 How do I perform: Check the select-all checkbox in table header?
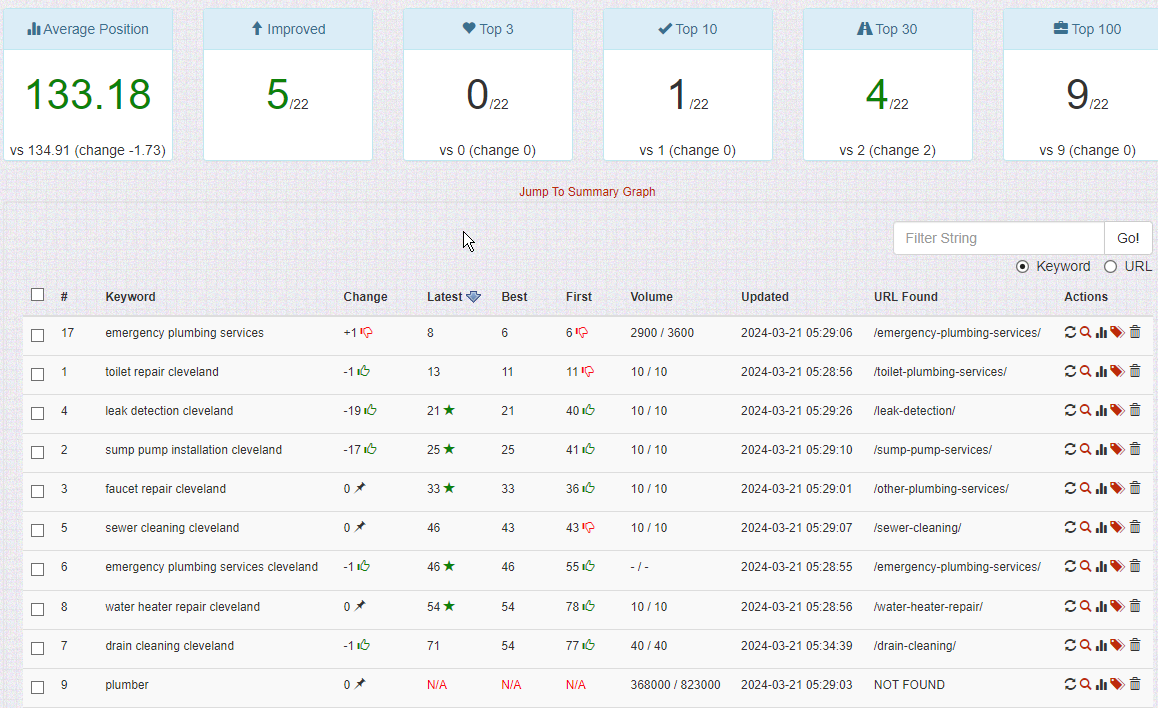point(38,295)
